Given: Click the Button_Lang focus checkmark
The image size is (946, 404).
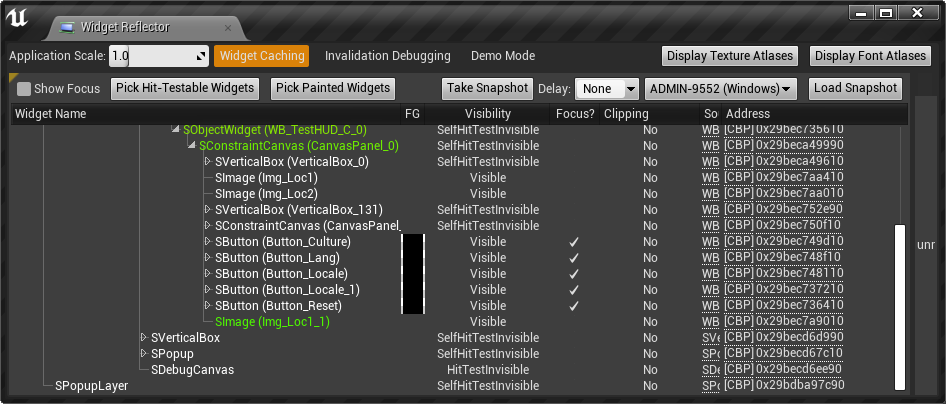Looking at the screenshot, I should 574,257.
